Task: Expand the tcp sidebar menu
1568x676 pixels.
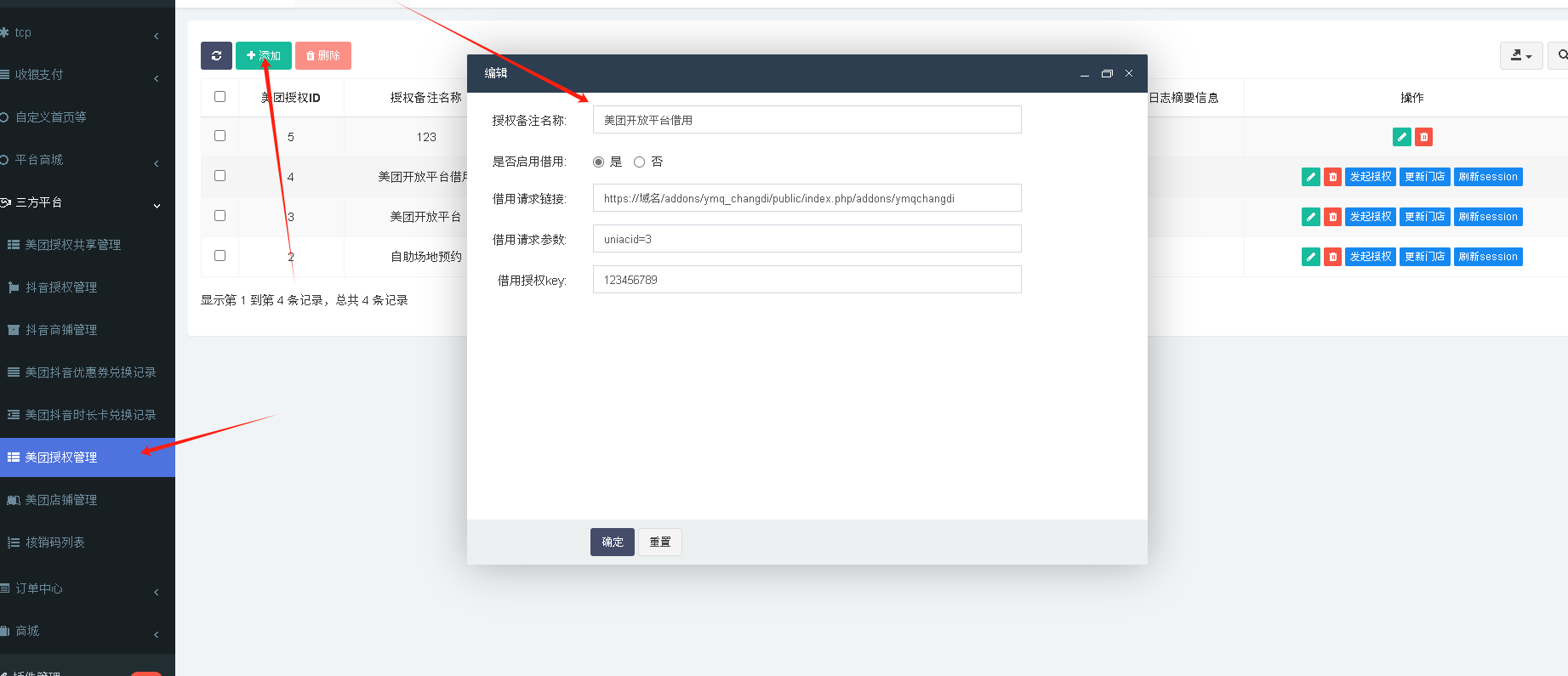Action: tap(88, 32)
